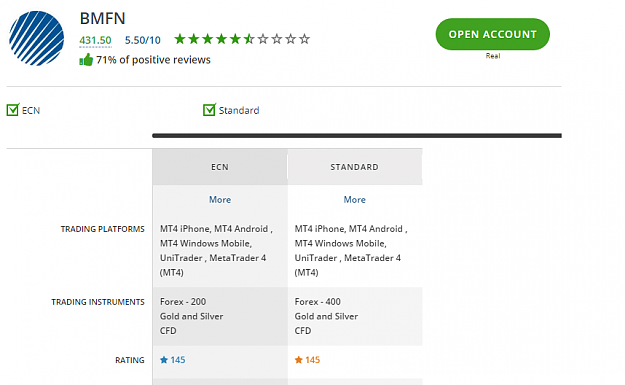The width and height of the screenshot is (625, 385).
Task: Uncheck the ECN account checkbox
Action: coord(13,110)
